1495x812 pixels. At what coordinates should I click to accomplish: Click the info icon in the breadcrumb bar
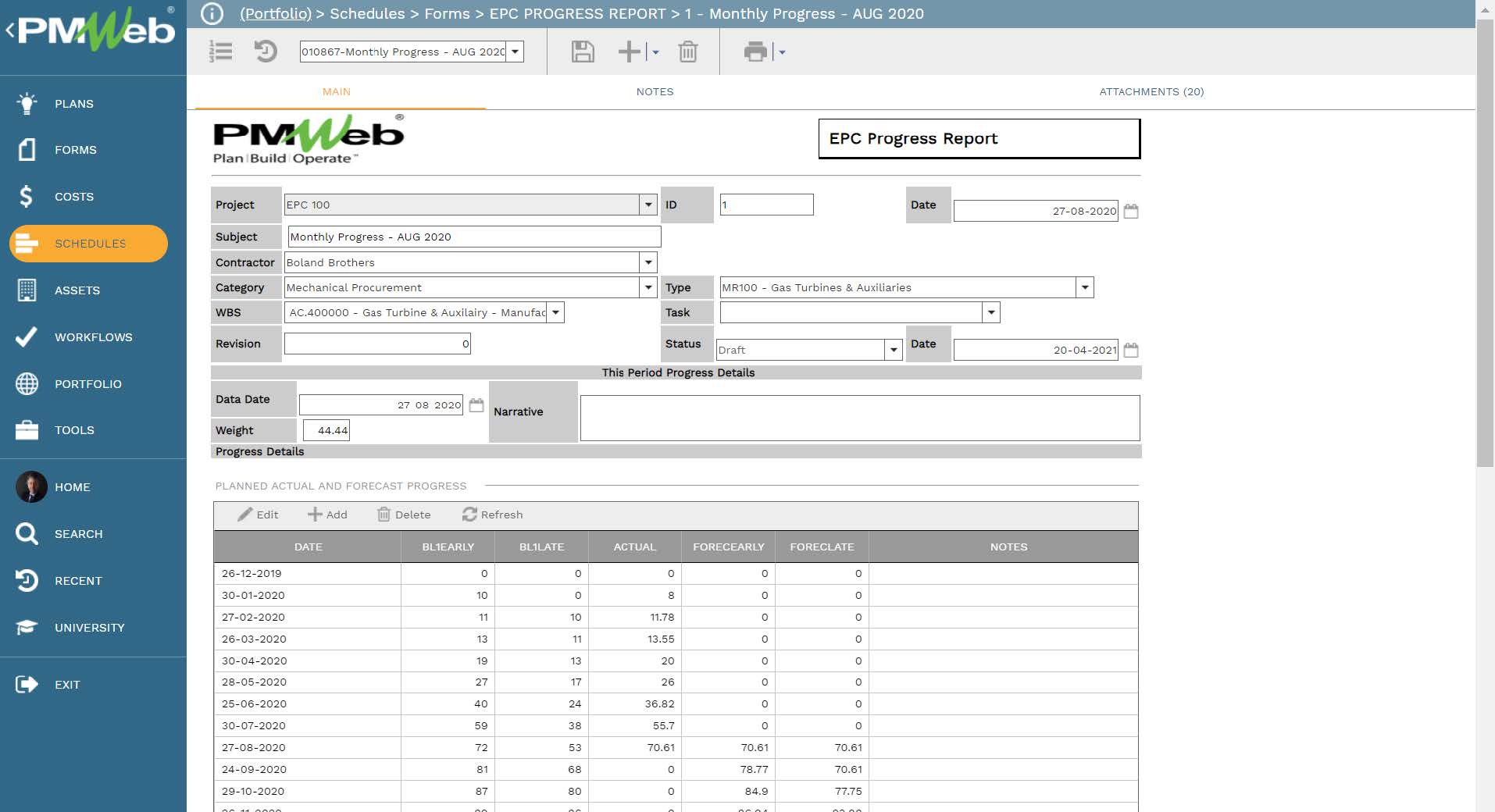[x=212, y=14]
